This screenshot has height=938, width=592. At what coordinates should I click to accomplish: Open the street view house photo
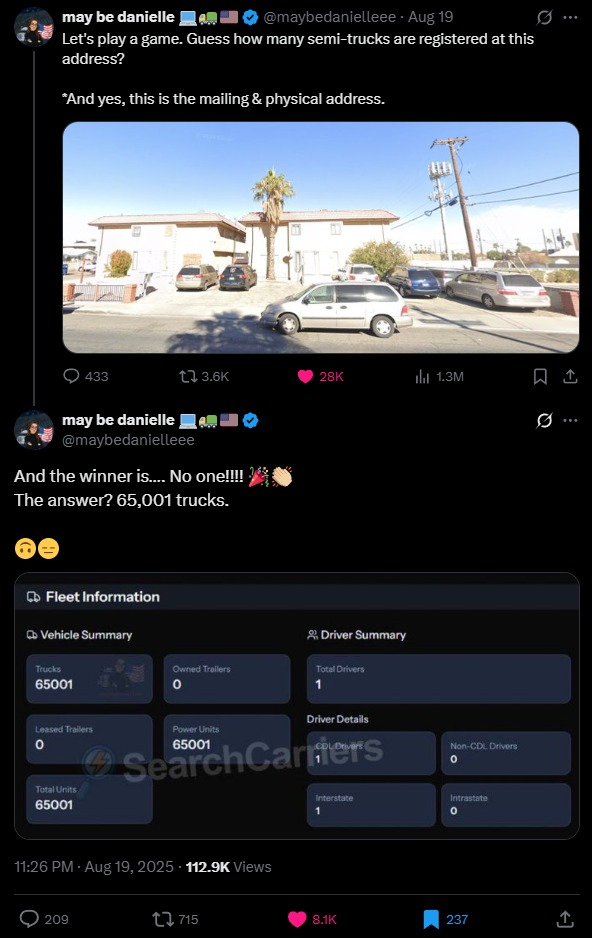pyautogui.click(x=321, y=237)
